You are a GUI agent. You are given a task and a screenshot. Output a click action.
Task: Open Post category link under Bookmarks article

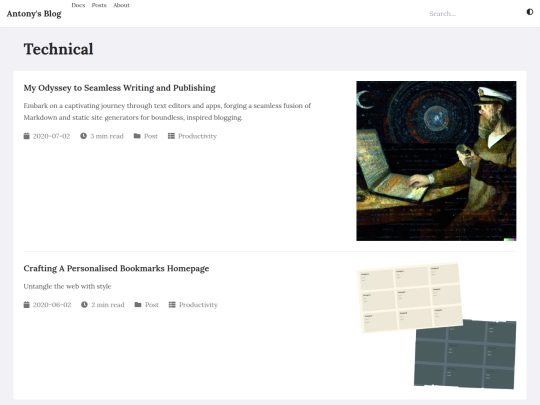[x=152, y=305]
